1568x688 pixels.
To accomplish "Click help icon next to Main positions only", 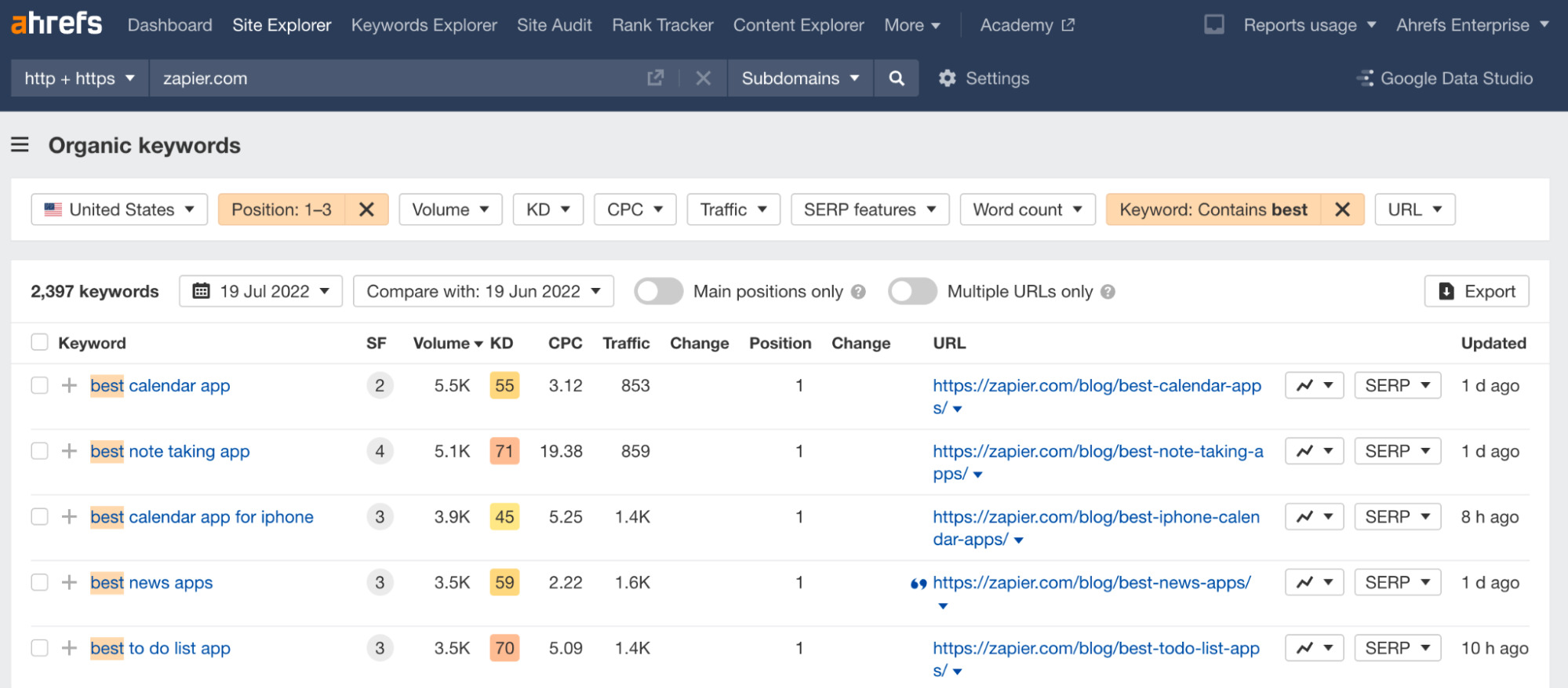I will coord(858,292).
